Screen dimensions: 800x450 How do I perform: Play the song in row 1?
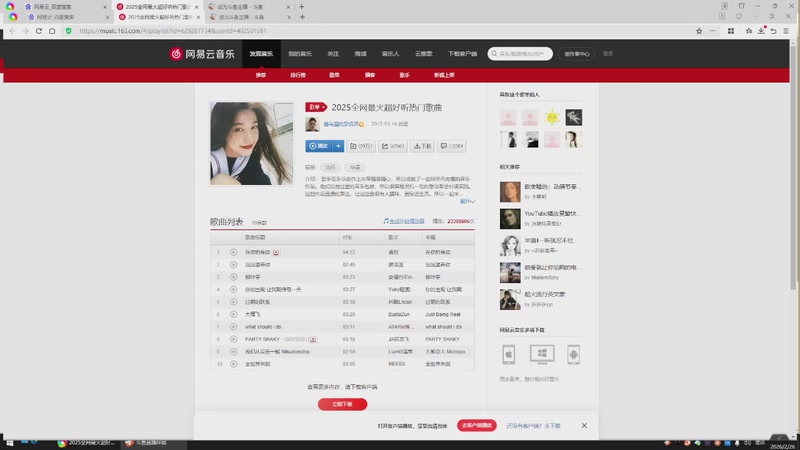[x=233, y=252]
